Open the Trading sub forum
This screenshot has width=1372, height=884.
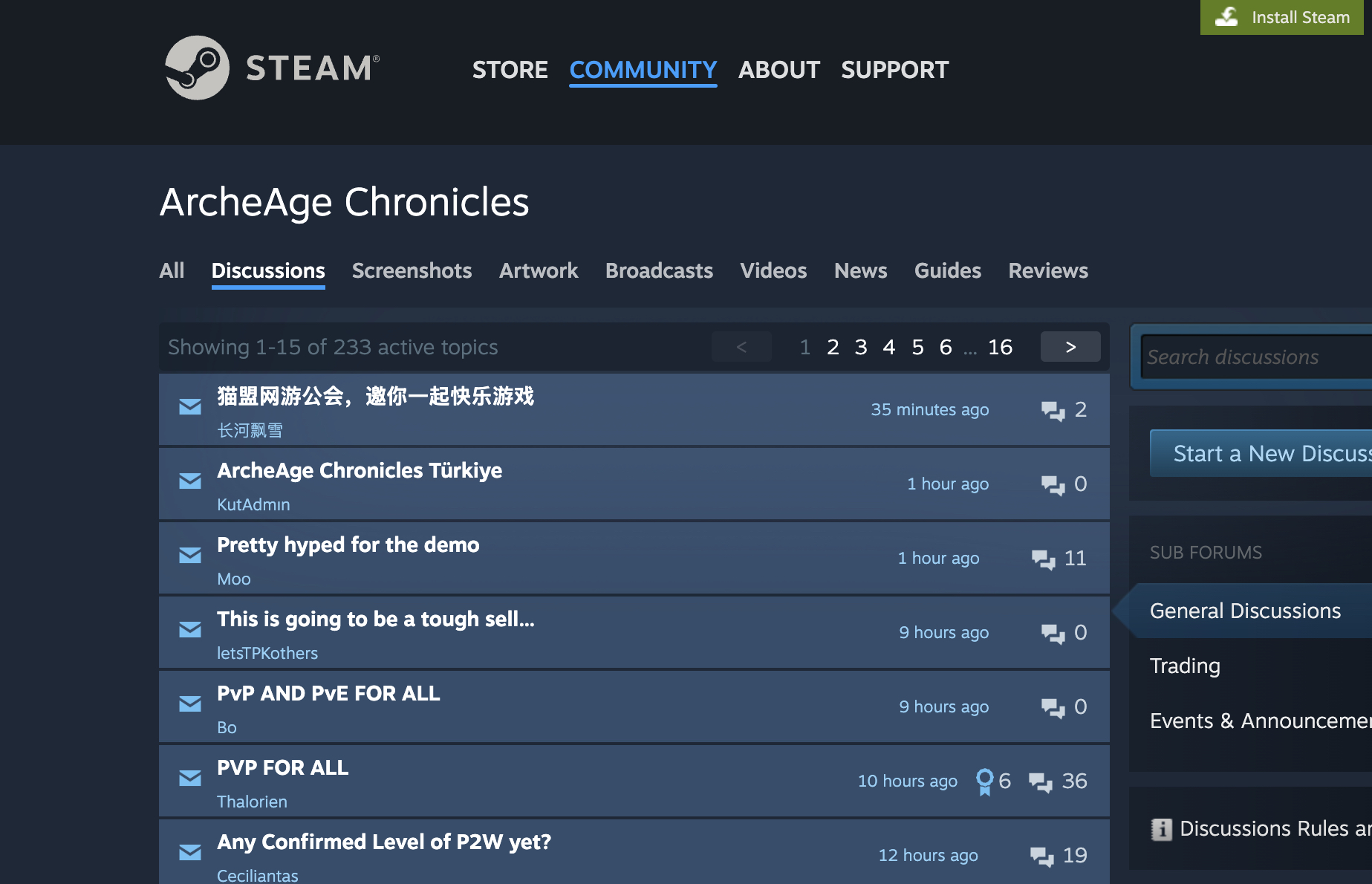[1185, 666]
